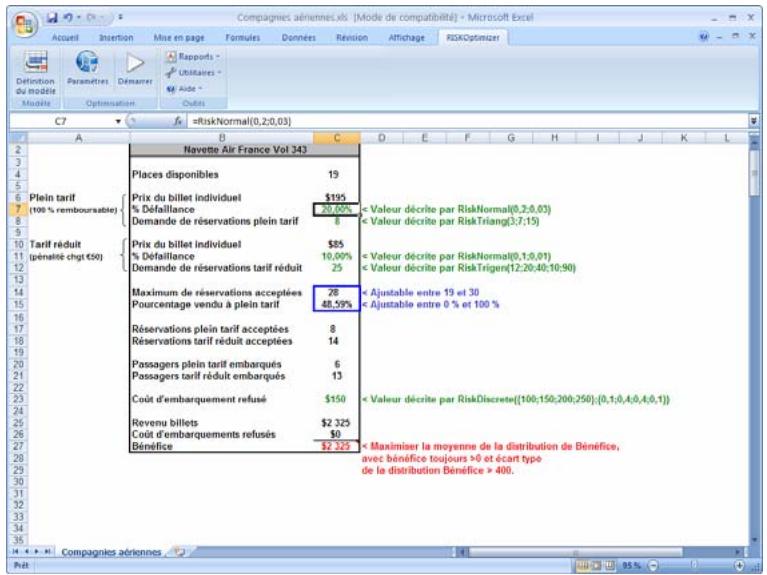Select the 10,00% Défaillance cell
Image resolution: width=767 pixels, height=575 pixels.
[x=337, y=256]
